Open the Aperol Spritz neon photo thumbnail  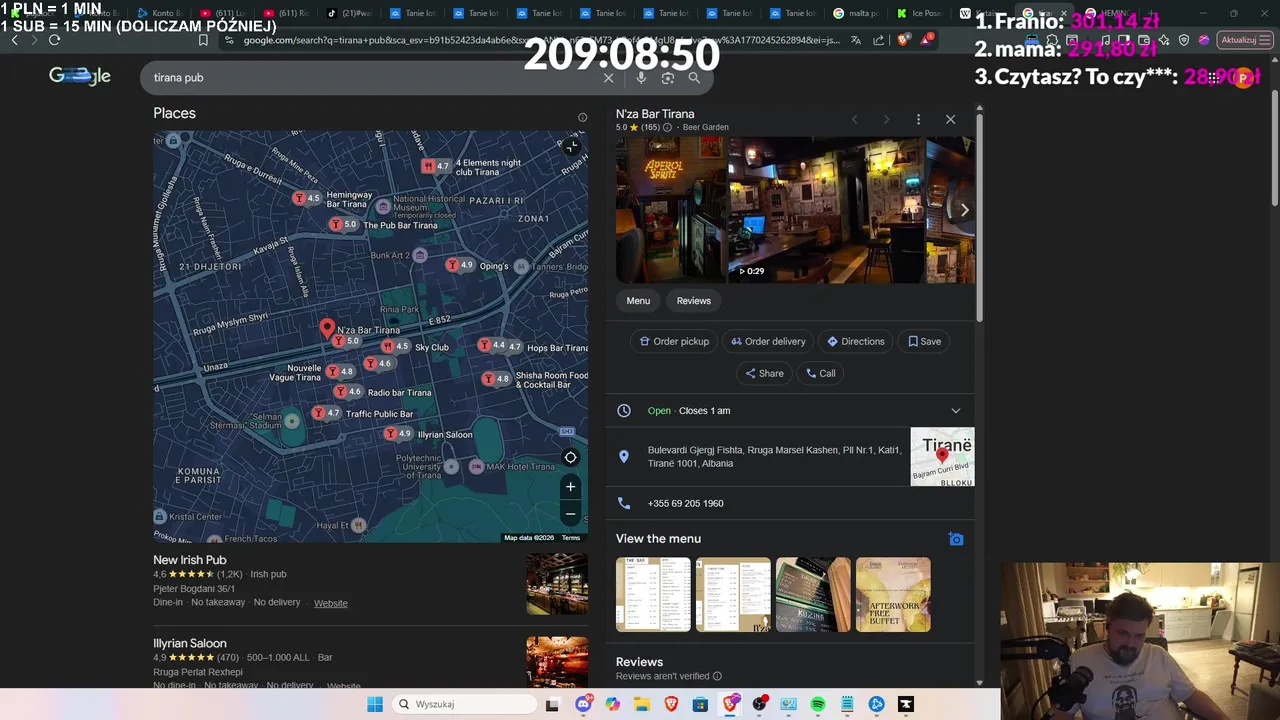click(670, 210)
